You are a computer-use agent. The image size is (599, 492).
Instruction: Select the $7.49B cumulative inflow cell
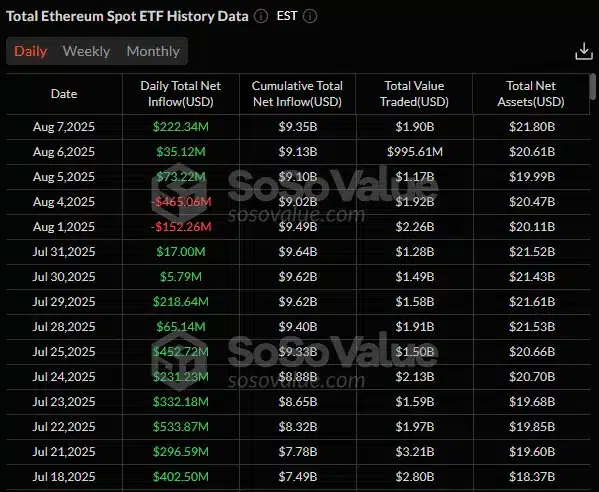[298, 477]
